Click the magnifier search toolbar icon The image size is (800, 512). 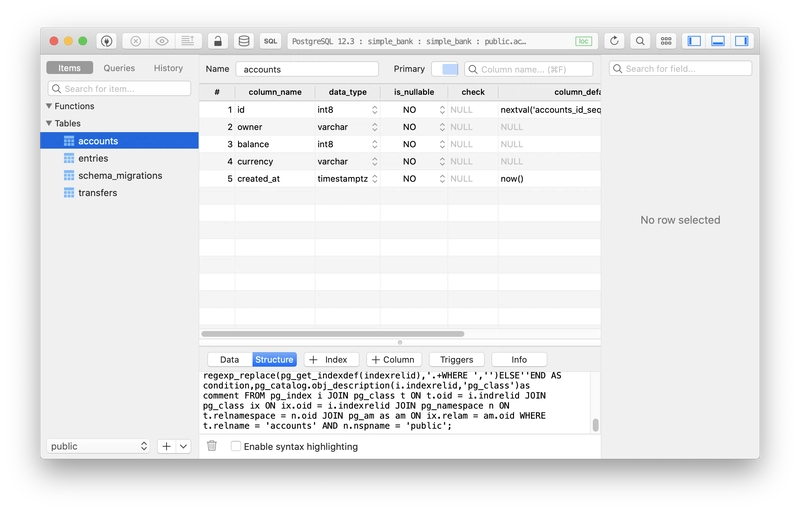pyautogui.click(x=640, y=41)
